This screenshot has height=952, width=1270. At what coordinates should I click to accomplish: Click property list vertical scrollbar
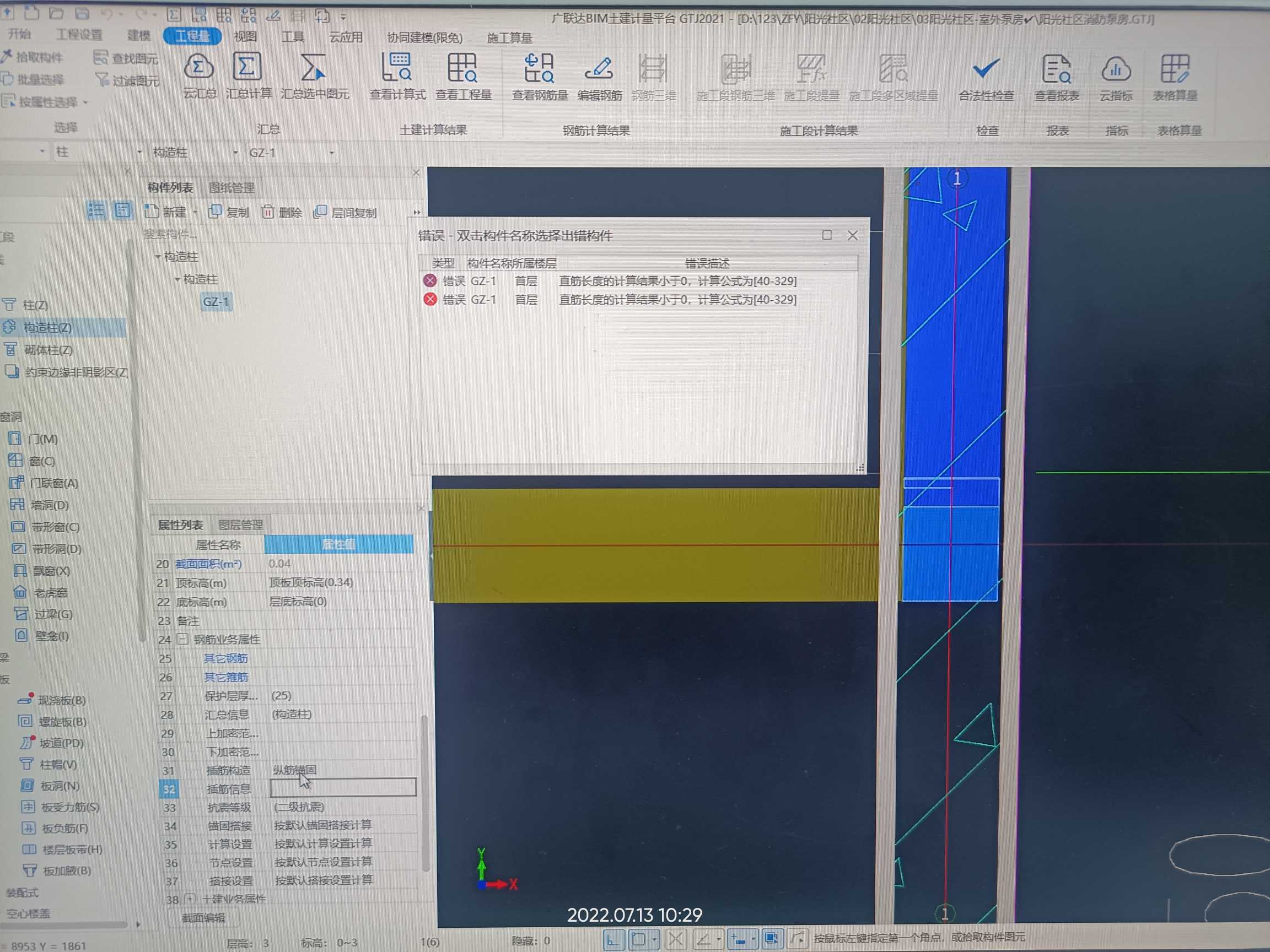[425, 792]
